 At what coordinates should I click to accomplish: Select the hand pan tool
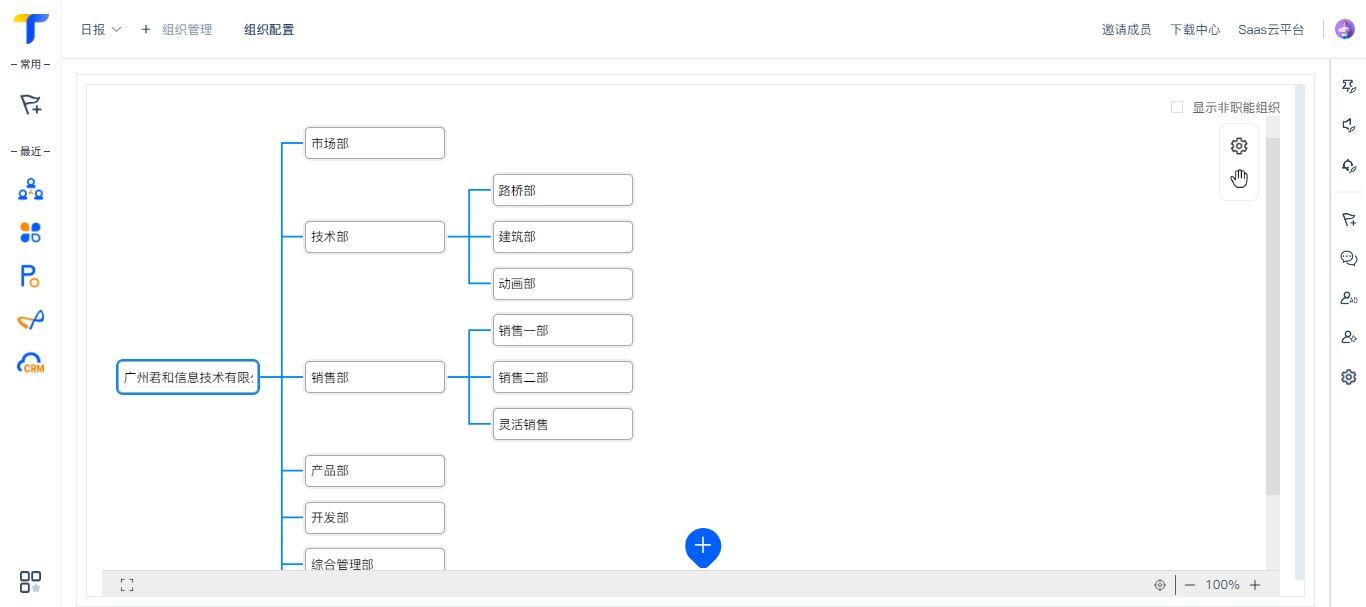[1239, 179]
